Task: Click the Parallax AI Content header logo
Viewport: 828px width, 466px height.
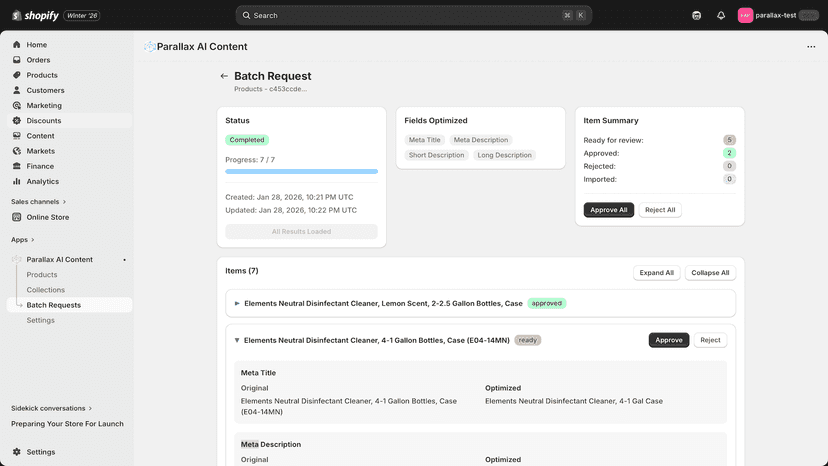Action: [150, 46]
